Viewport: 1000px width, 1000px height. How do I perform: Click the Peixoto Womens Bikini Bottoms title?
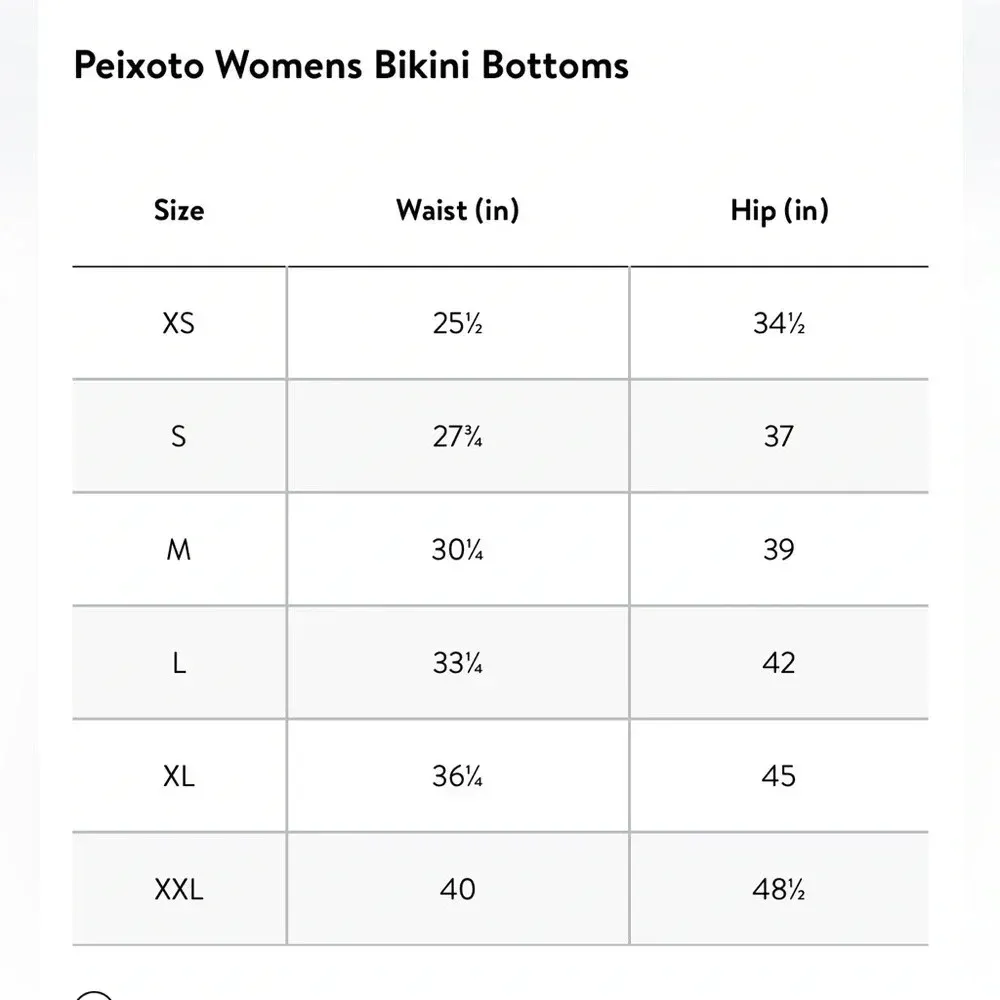click(351, 65)
